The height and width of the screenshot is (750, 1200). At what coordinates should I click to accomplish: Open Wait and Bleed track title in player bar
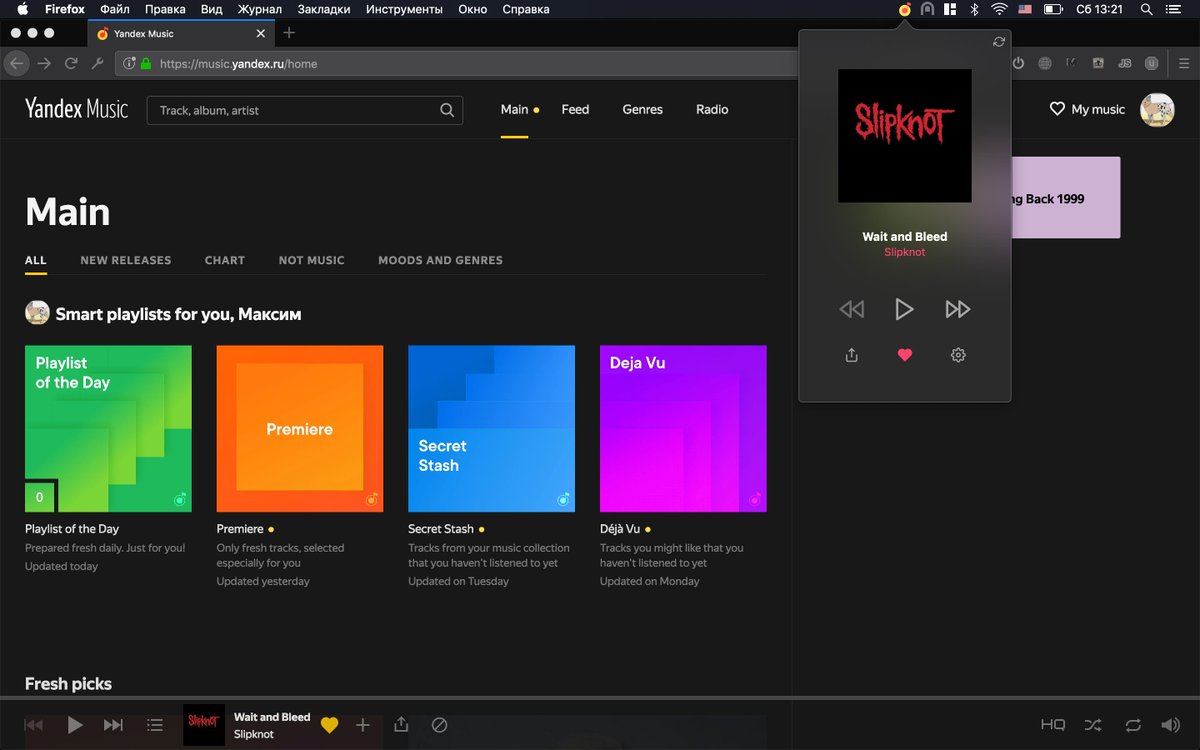[272, 717]
